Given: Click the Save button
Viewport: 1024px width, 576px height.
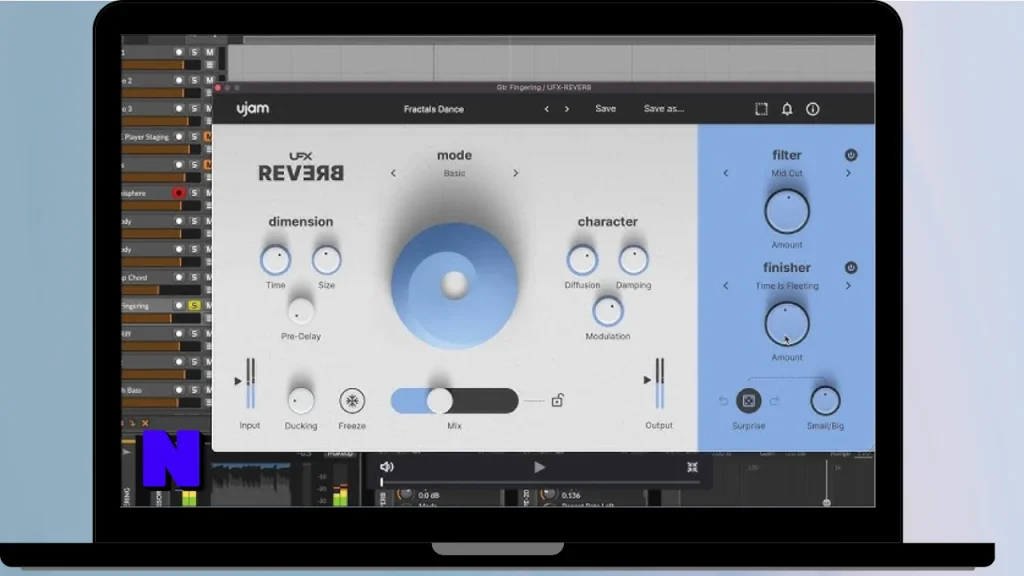Looking at the screenshot, I should point(605,108).
